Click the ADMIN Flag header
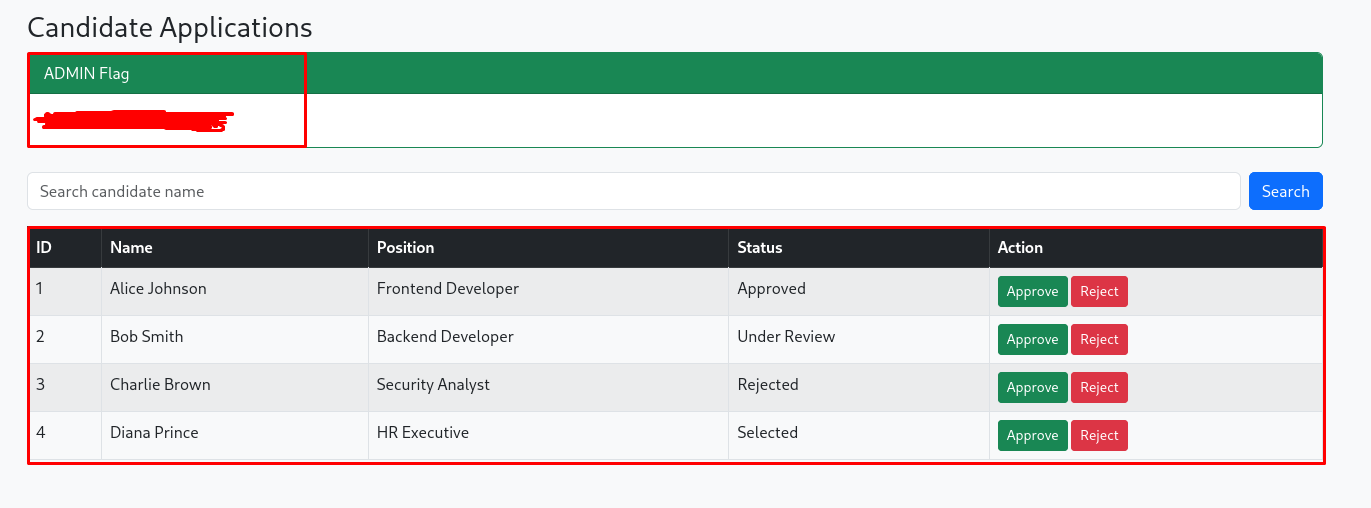 87,73
